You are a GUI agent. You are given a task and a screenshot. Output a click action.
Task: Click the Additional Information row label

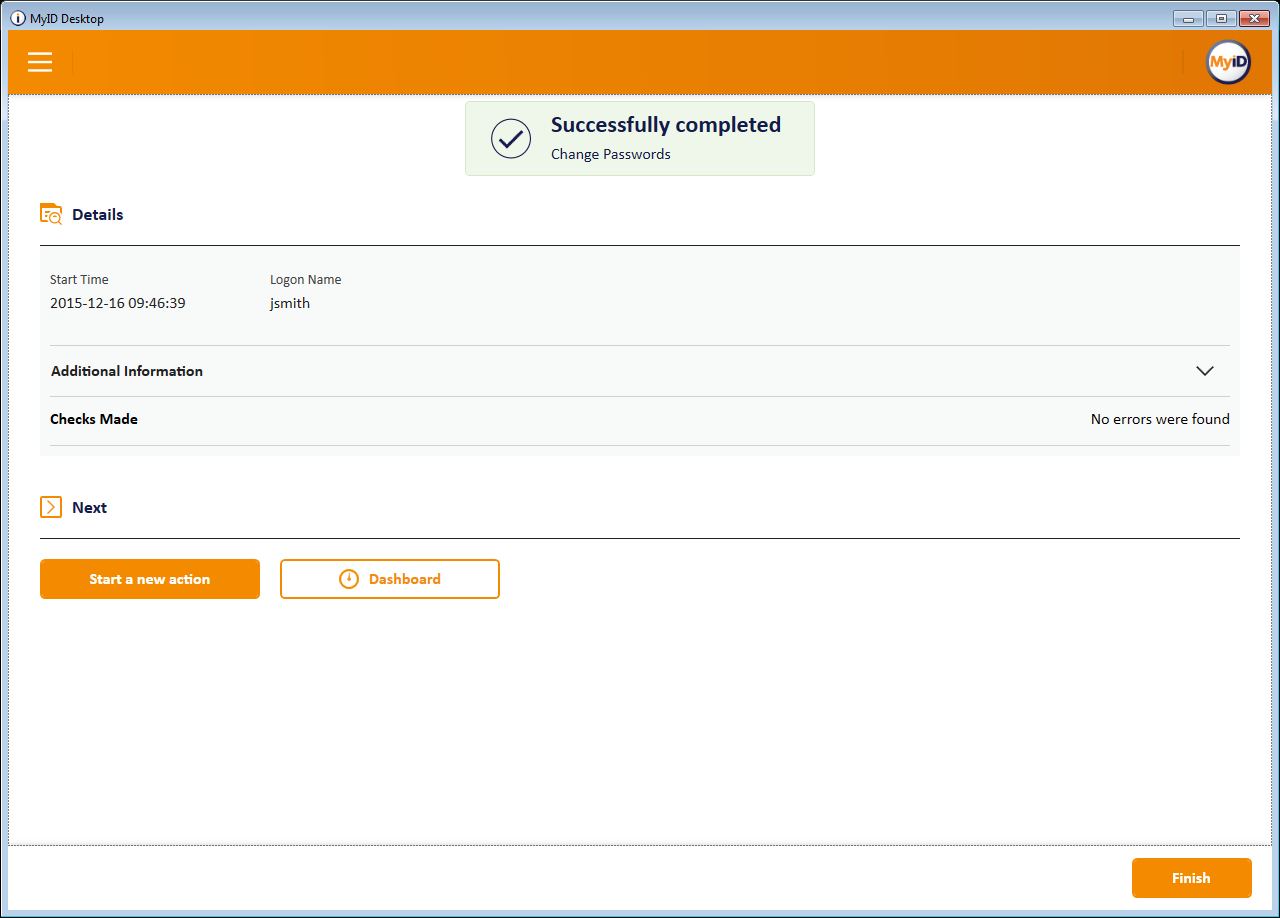[127, 371]
